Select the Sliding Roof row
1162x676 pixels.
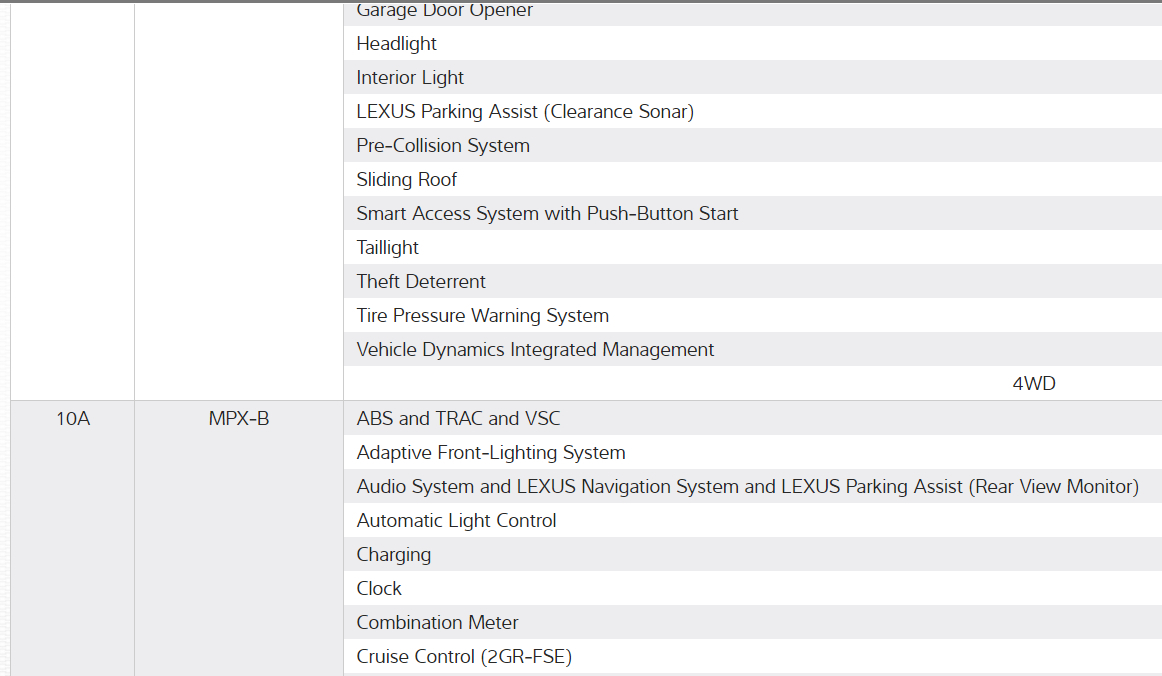(407, 180)
